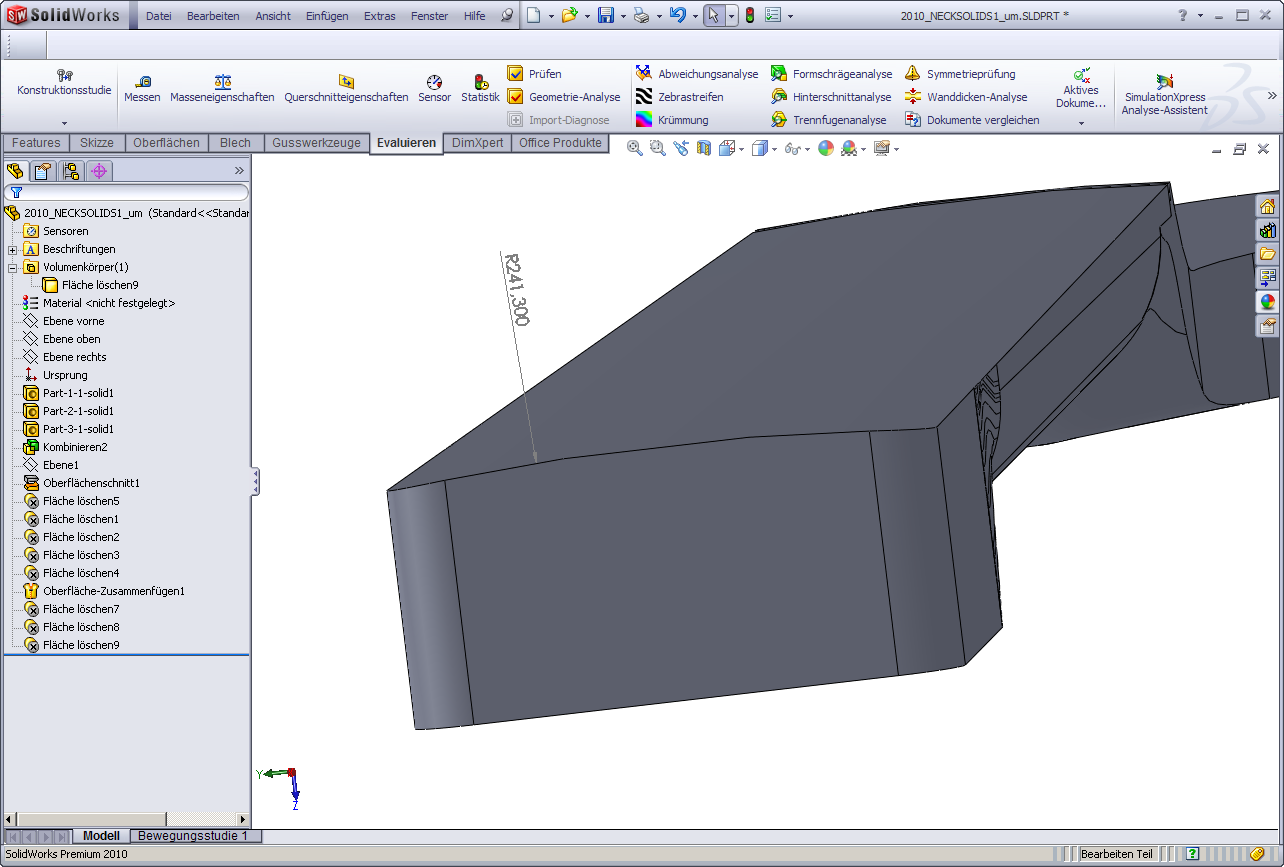Open the Wanddicken-Analyse tool
1284x867 pixels.
click(x=913, y=97)
